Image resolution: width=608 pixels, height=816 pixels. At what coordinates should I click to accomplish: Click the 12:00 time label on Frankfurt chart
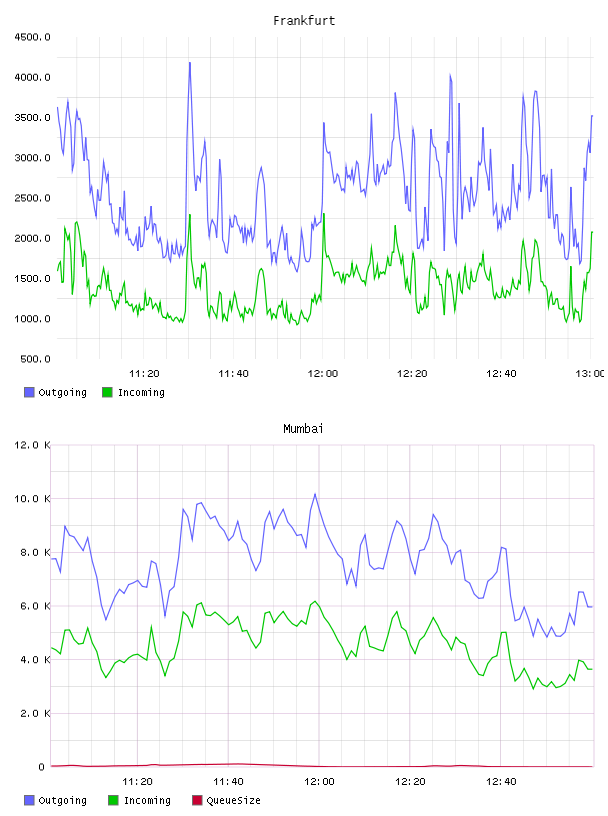[x=323, y=374]
